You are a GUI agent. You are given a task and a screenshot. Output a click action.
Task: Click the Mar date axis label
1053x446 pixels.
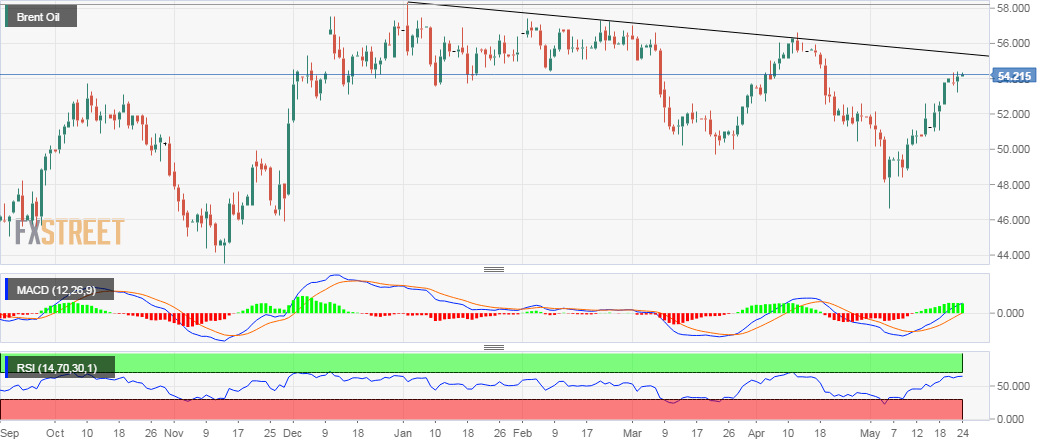tap(633, 433)
